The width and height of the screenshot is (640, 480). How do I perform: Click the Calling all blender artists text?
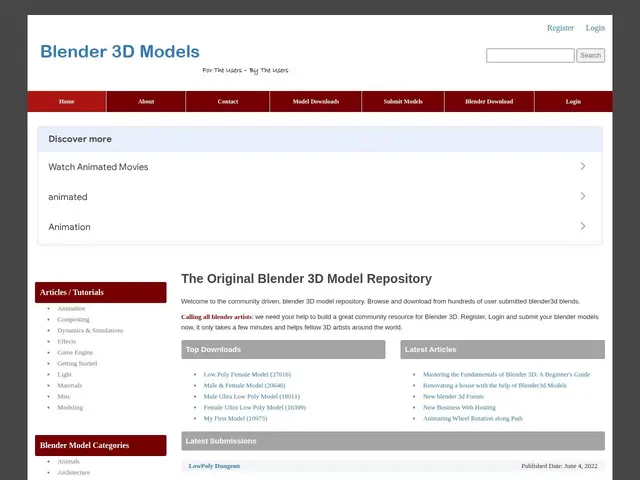[x=217, y=317]
